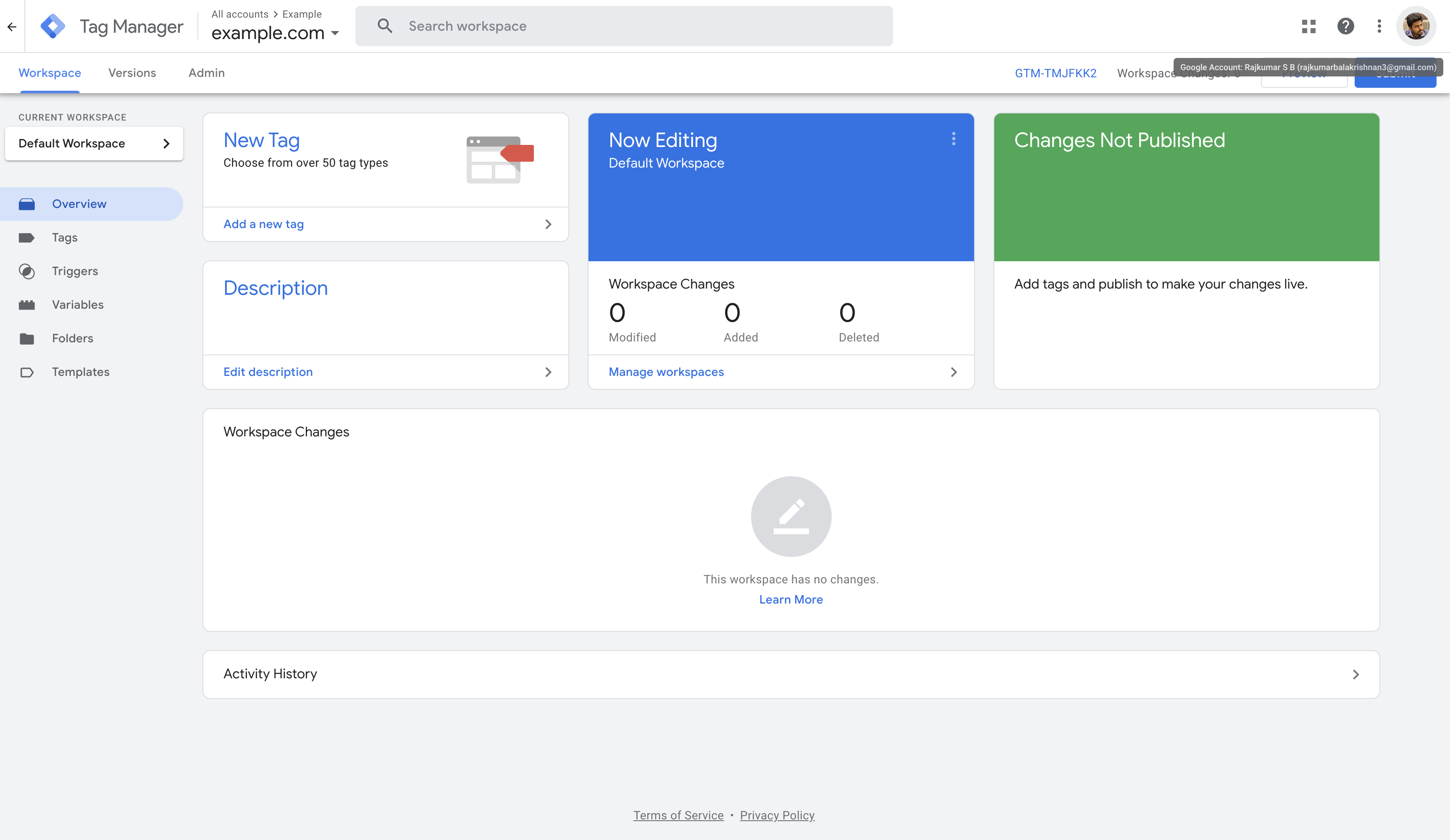The image size is (1450, 840).
Task: Open Manage workspaces
Action: click(x=666, y=372)
